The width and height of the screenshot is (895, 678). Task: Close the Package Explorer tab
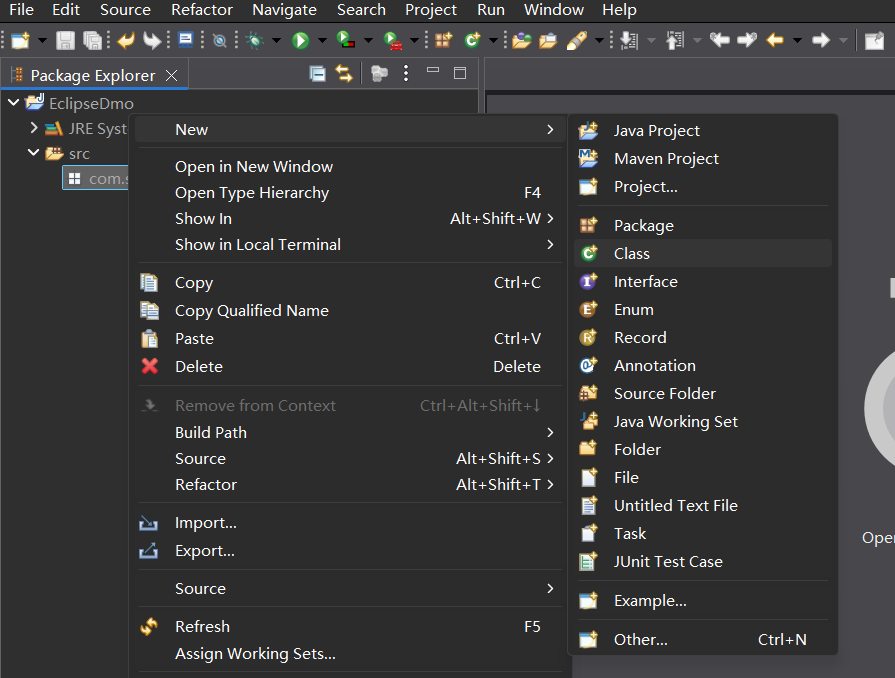pos(171,75)
